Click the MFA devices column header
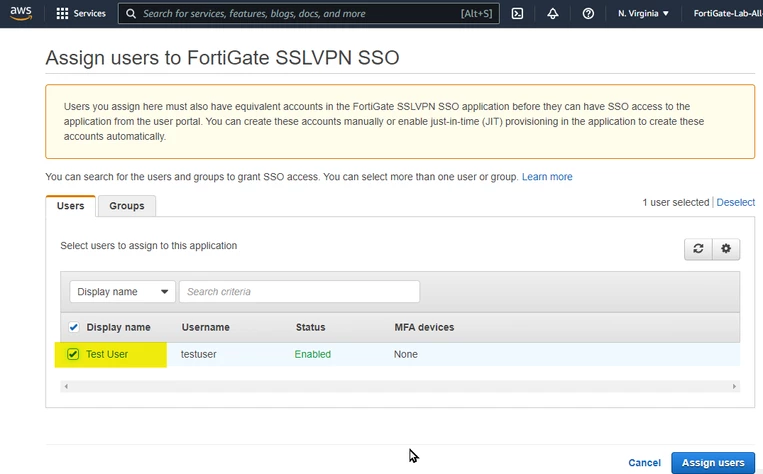Screen dimensions: 763x474 pos(424,327)
